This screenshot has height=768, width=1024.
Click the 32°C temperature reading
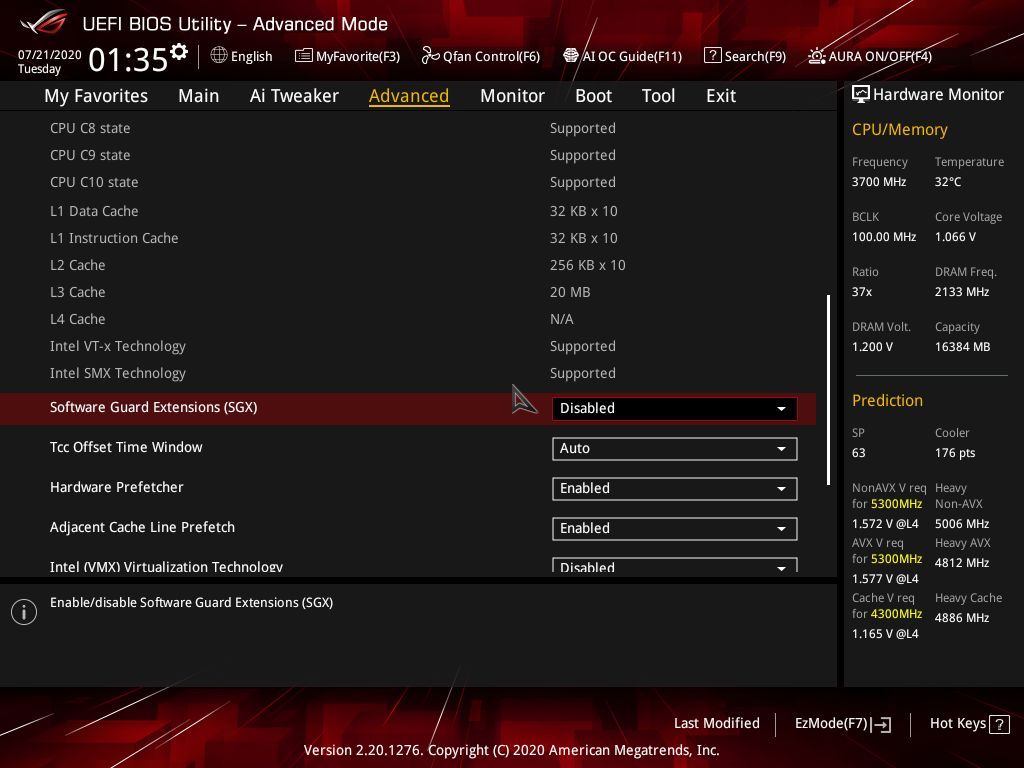(948, 182)
